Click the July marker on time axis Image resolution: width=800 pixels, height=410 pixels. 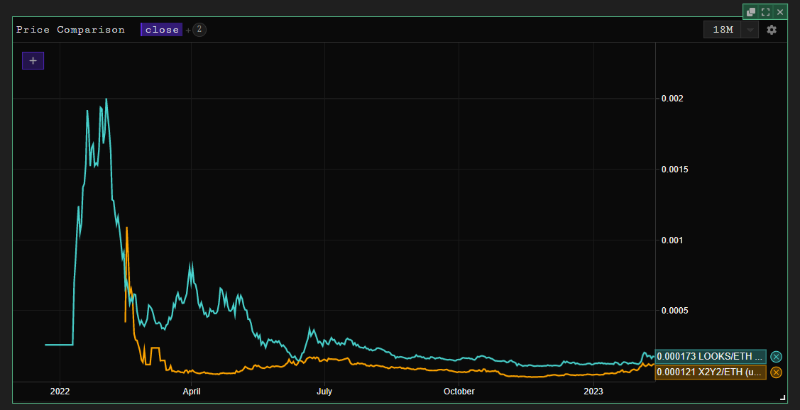pos(324,391)
